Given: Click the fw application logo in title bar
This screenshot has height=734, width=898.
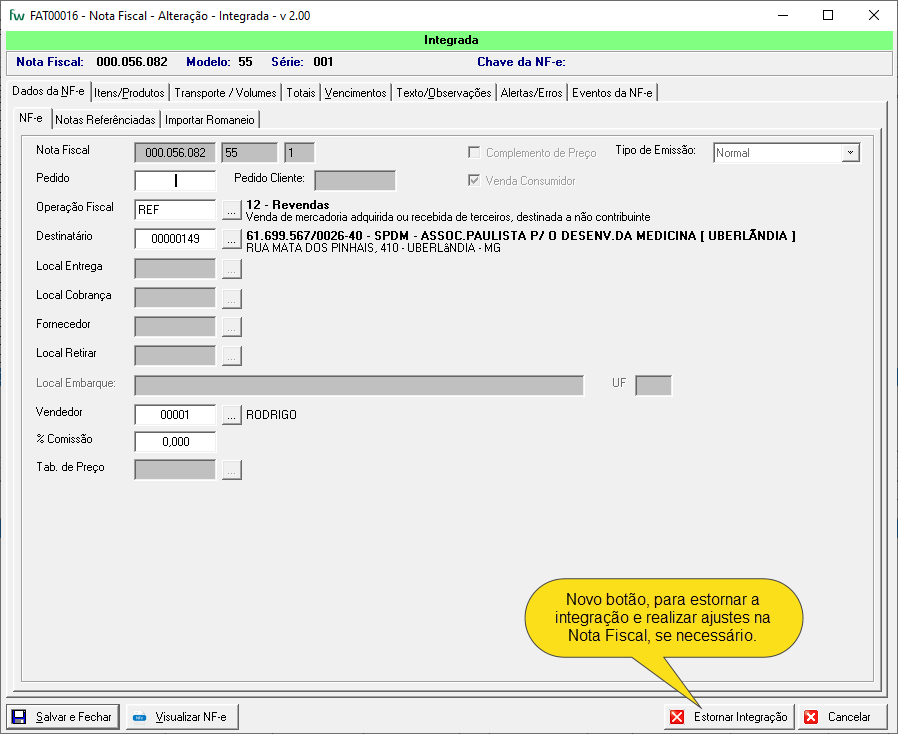Looking at the screenshot, I should tap(17, 15).
